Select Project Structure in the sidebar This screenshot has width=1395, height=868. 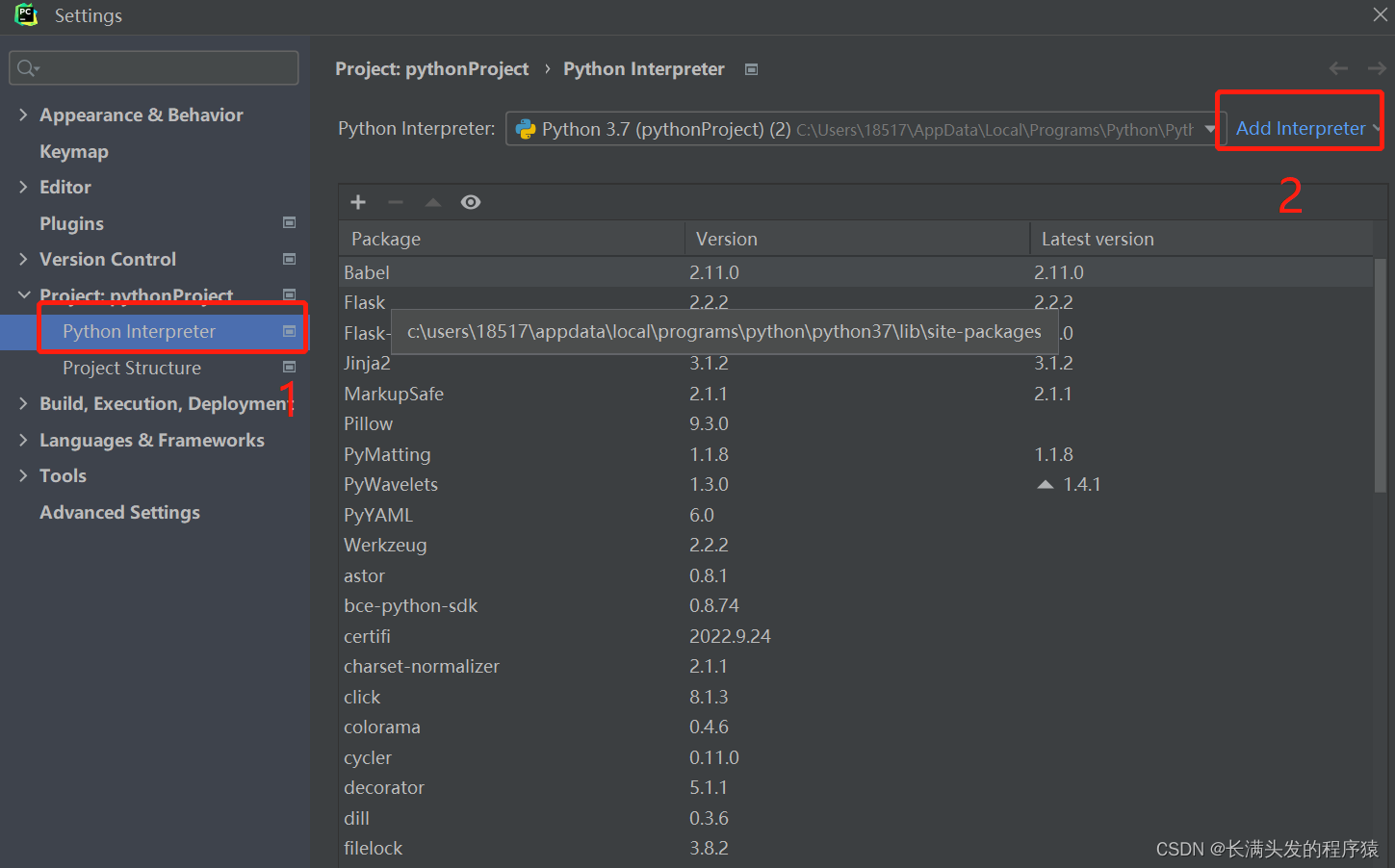132,368
